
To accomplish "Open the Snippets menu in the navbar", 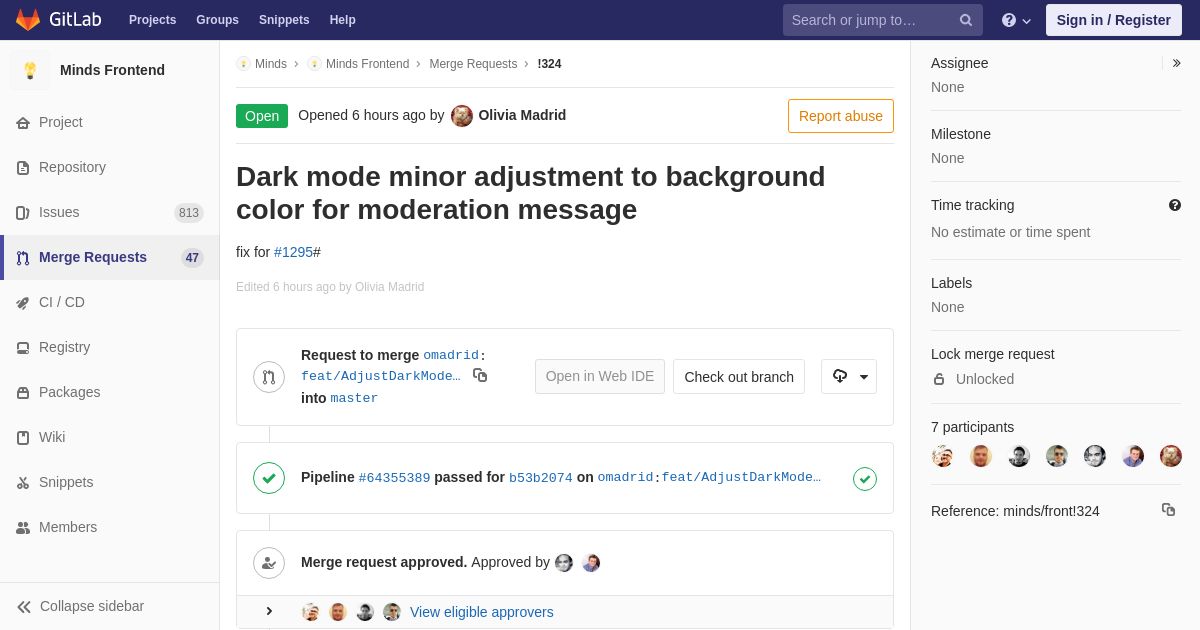I will (284, 20).
